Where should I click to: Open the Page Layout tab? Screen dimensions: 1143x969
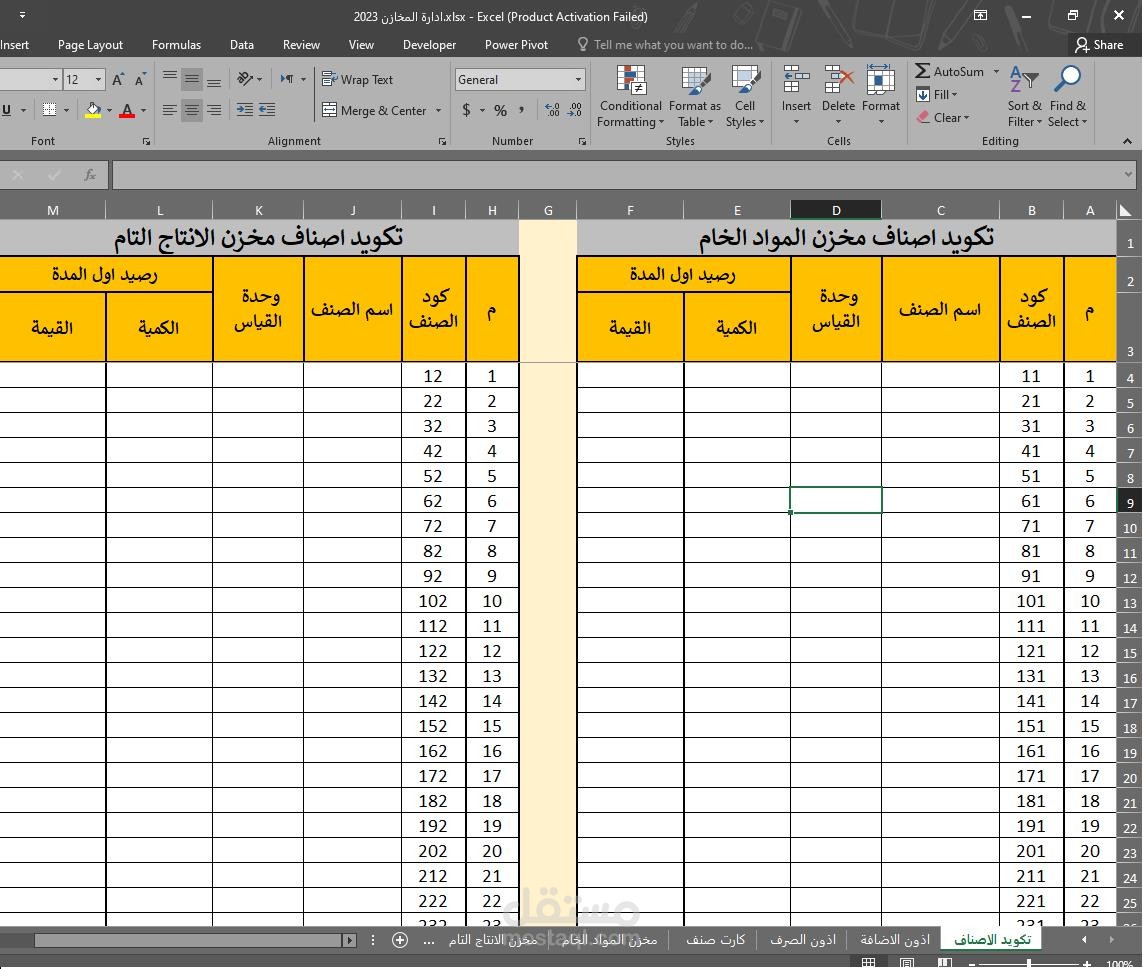pos(90,45)
